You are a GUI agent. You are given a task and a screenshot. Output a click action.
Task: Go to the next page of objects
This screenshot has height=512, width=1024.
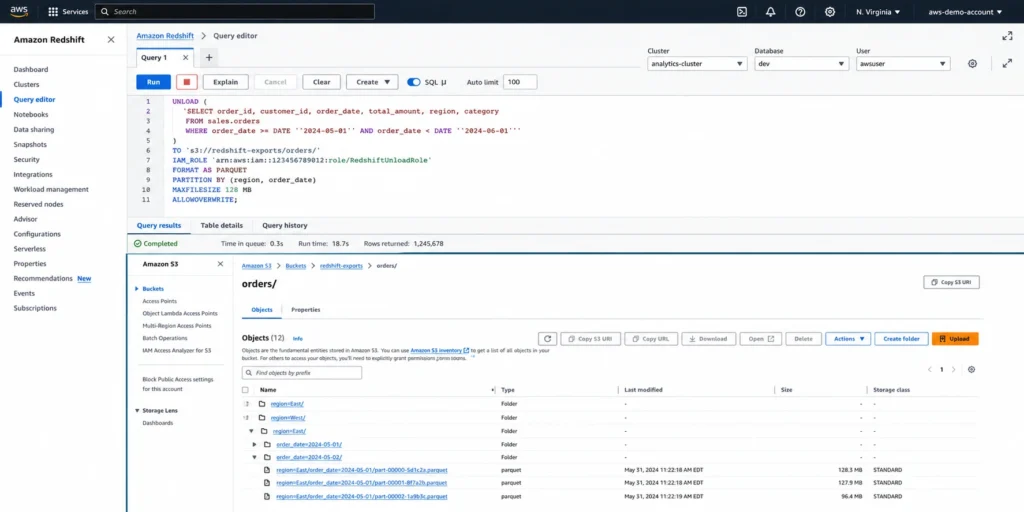953,370
